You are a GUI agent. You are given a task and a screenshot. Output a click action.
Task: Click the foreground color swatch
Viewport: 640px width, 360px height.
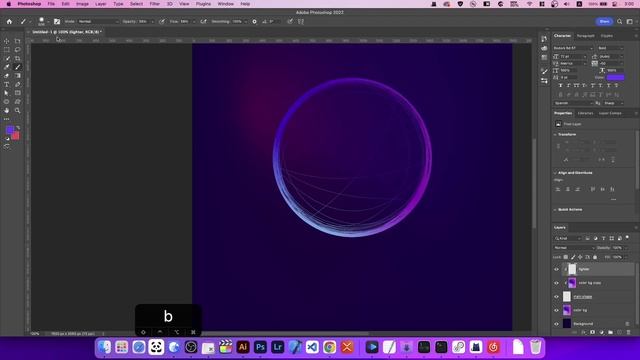point(9,130)
